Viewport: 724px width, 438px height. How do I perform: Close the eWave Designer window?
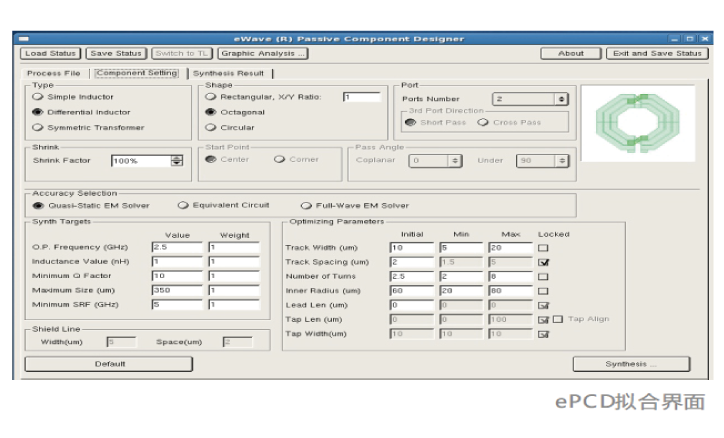tap(705, 39)
